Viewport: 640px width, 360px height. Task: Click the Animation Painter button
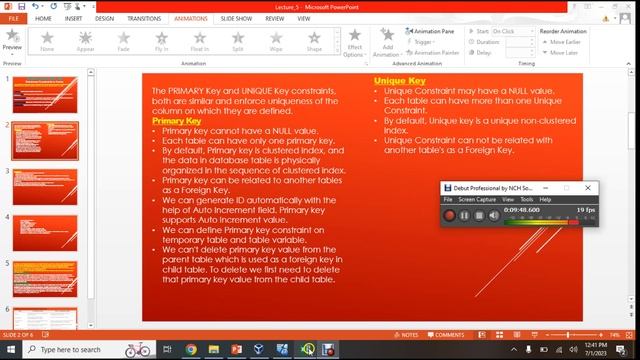point(433,53)
